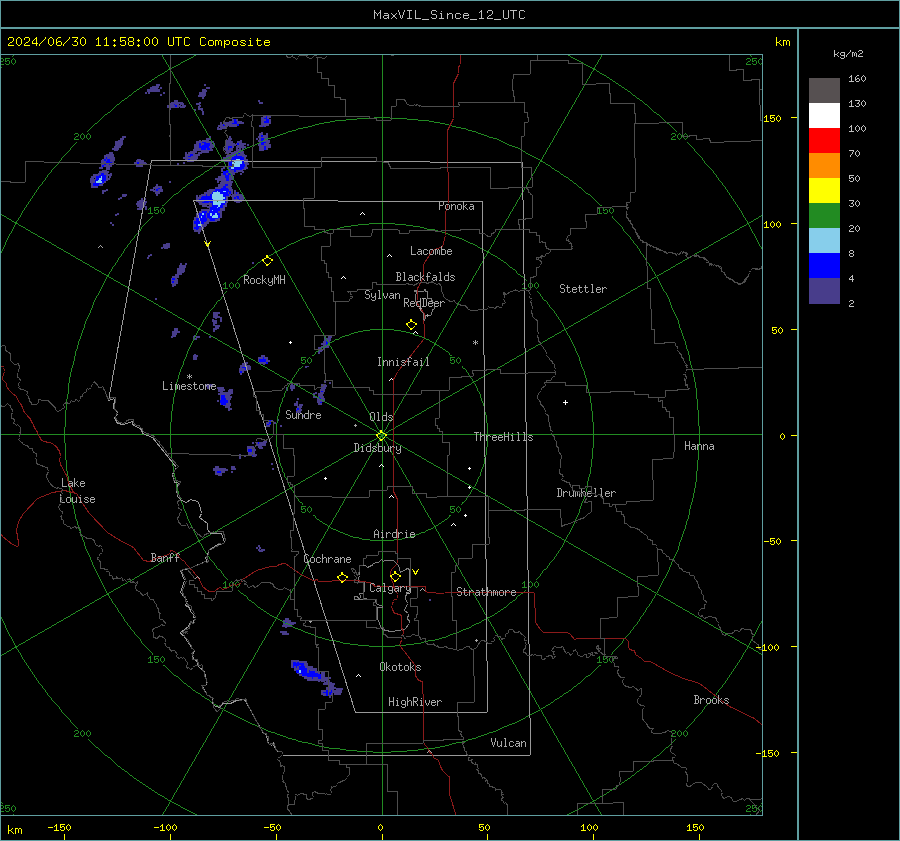Click the blue echo cluster southwest of Okotoks

coord(315,677)
